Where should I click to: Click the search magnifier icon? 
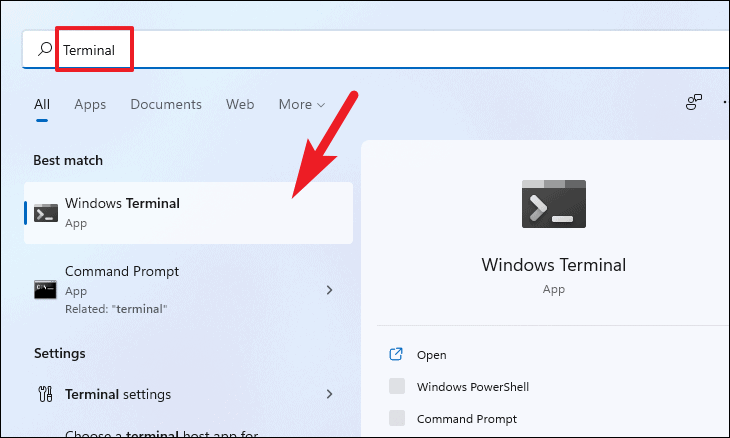pos(45,49)
